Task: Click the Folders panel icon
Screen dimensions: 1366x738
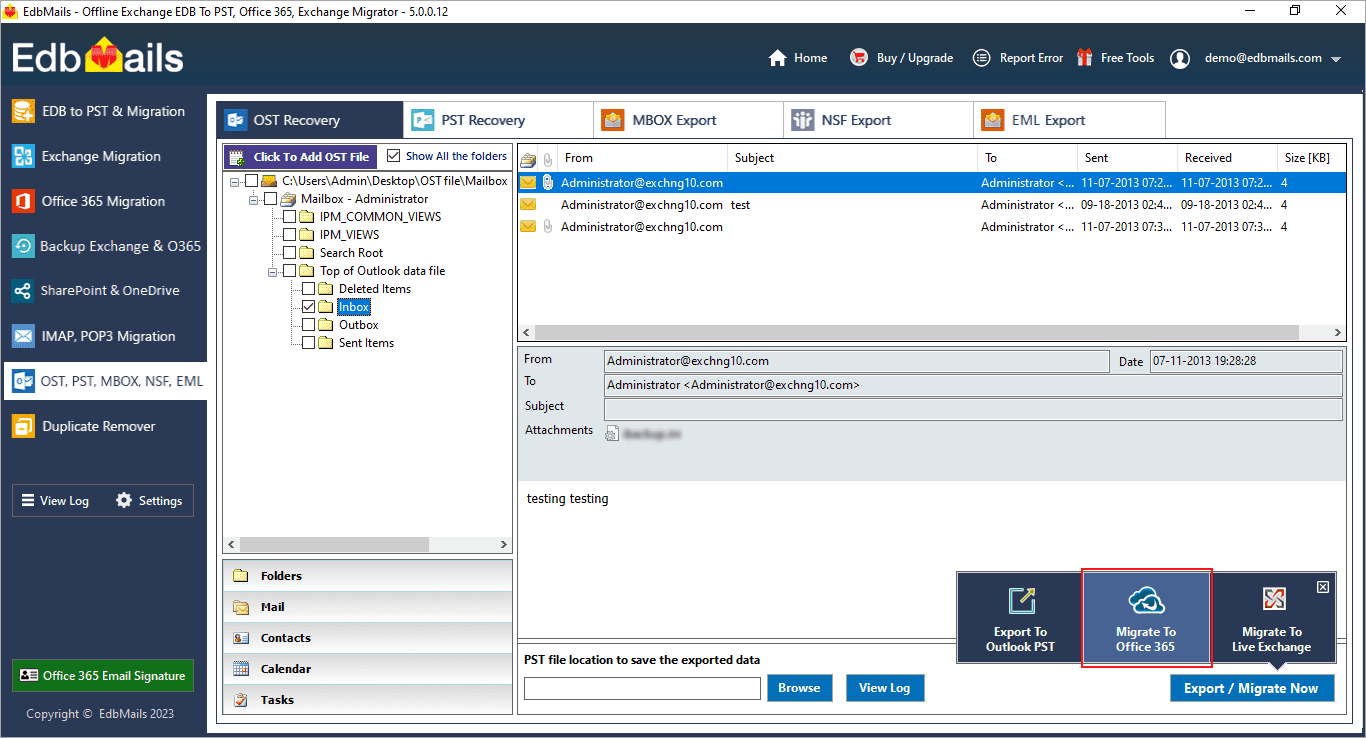Action: pos(240,576)
